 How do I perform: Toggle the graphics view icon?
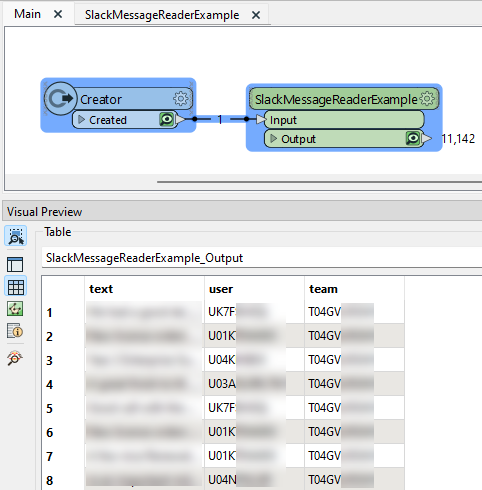point(15,309)
